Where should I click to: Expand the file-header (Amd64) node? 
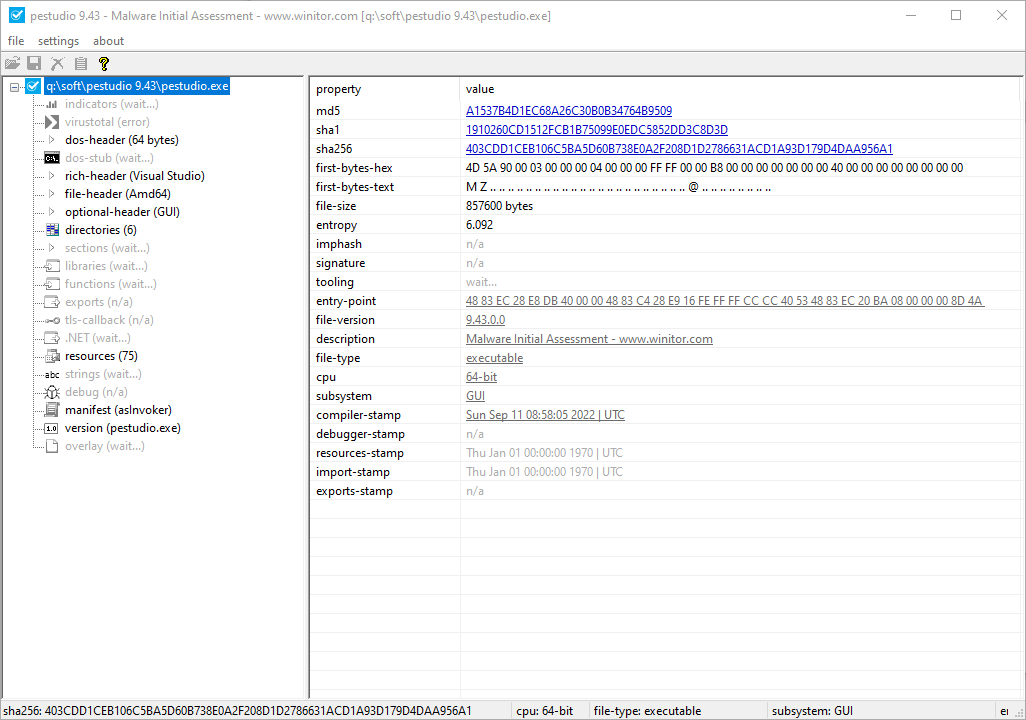click(x=52, y=194)
